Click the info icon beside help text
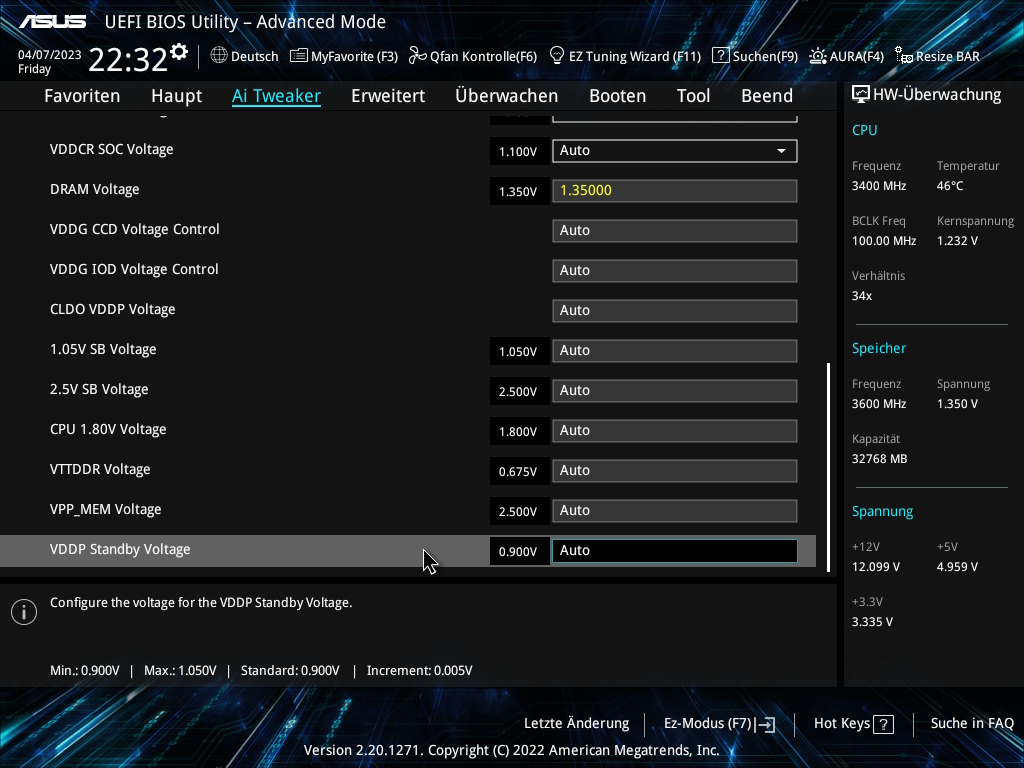The width and height of the screenshot is (1024, 768). coord(24,612)
